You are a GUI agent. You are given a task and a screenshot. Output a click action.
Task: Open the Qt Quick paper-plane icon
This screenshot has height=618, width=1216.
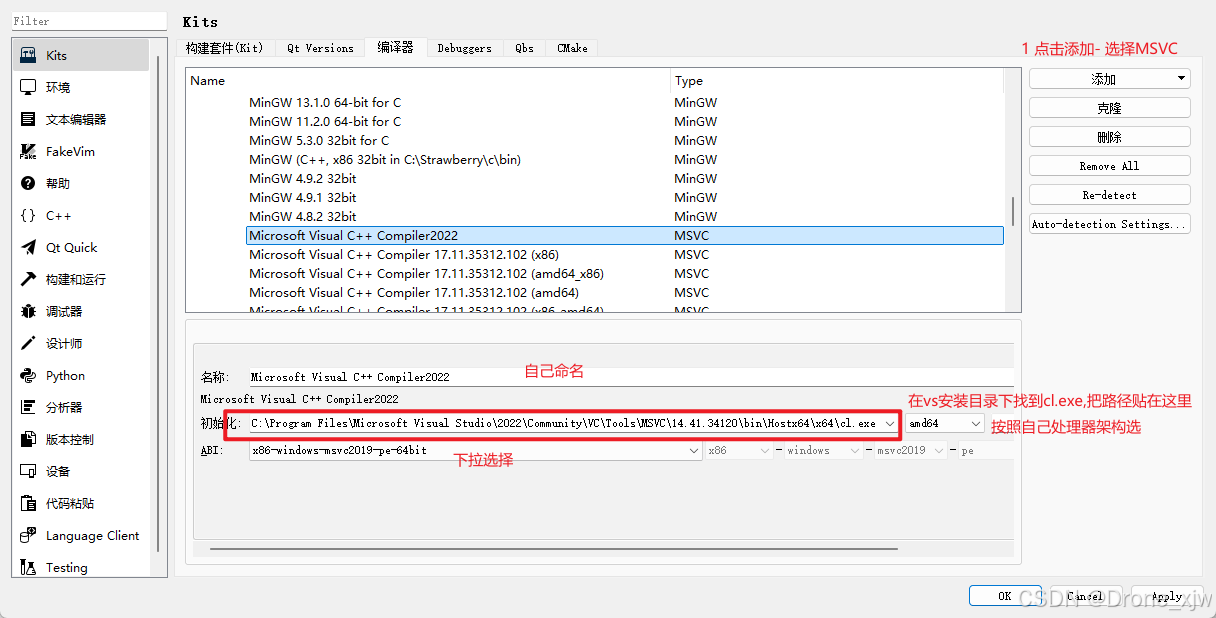pyautogui.click(x=28, y=248)
